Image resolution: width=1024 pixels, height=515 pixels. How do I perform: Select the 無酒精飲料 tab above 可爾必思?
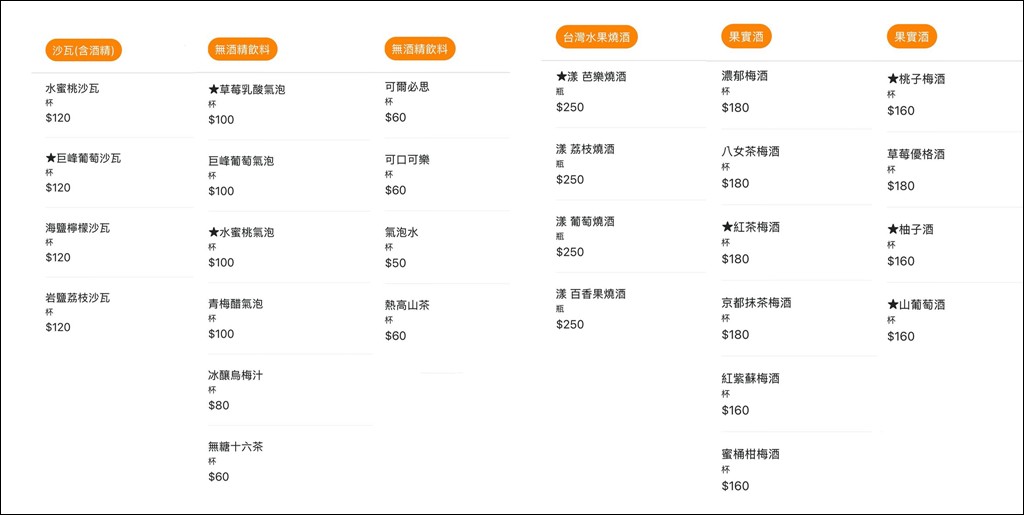click(420, 48)
